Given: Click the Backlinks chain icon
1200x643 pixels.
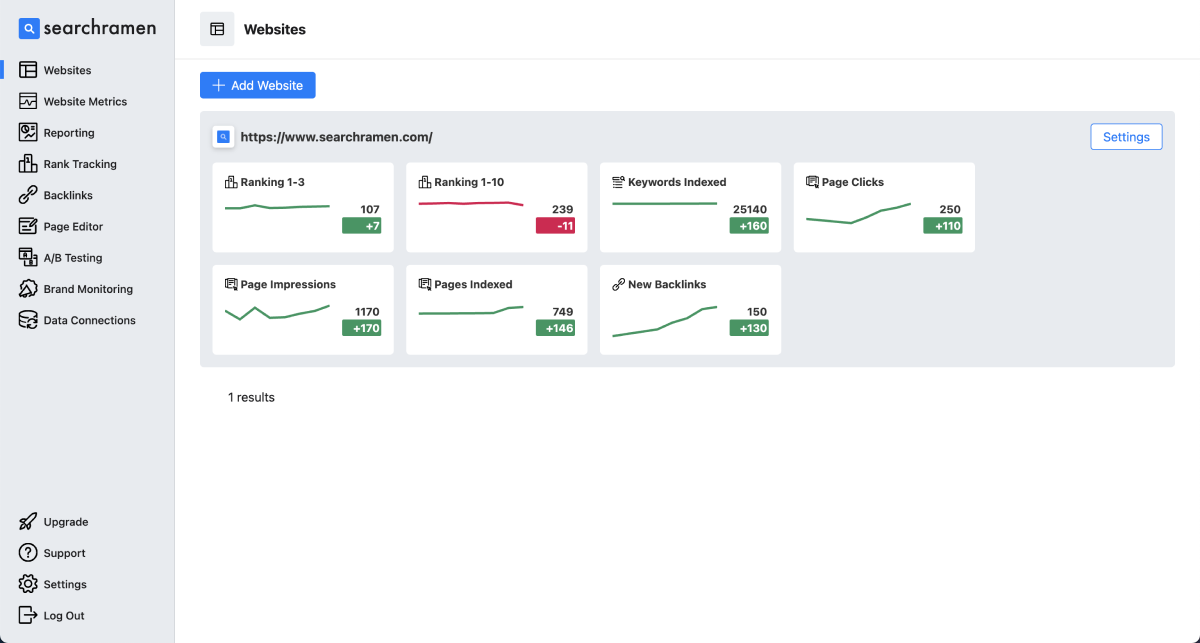Looking at the screenshot, I should [28, 195].
